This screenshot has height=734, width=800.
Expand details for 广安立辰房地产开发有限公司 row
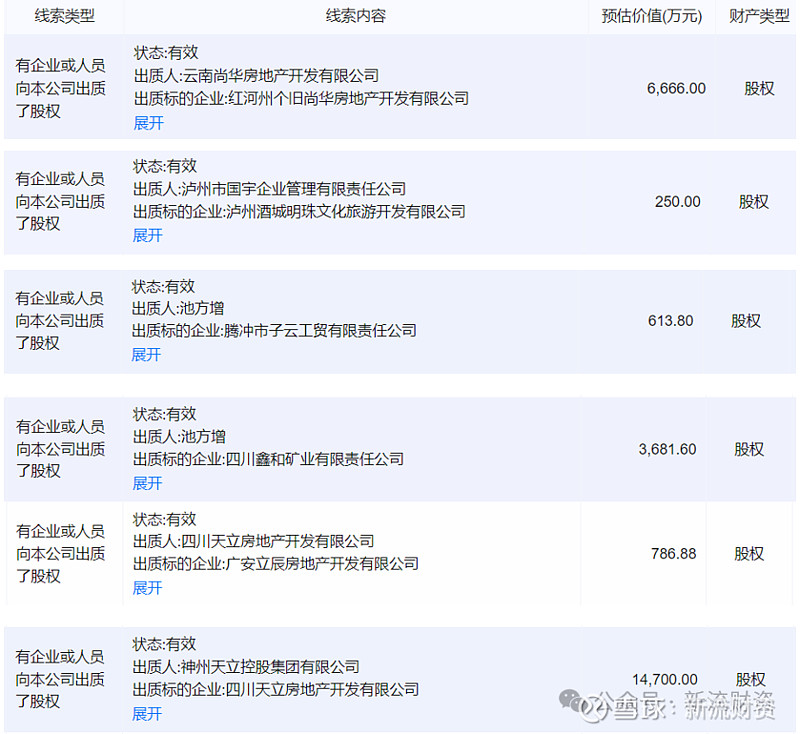pos(147,588)
